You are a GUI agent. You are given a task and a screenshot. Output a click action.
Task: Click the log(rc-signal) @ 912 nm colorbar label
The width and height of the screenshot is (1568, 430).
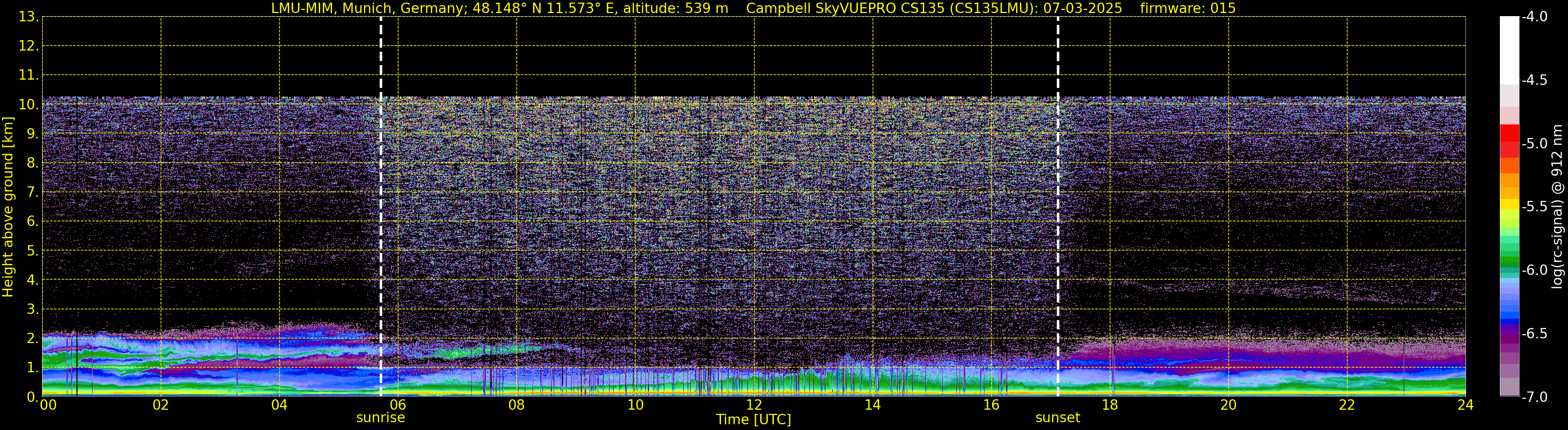tap(1557, 207)
